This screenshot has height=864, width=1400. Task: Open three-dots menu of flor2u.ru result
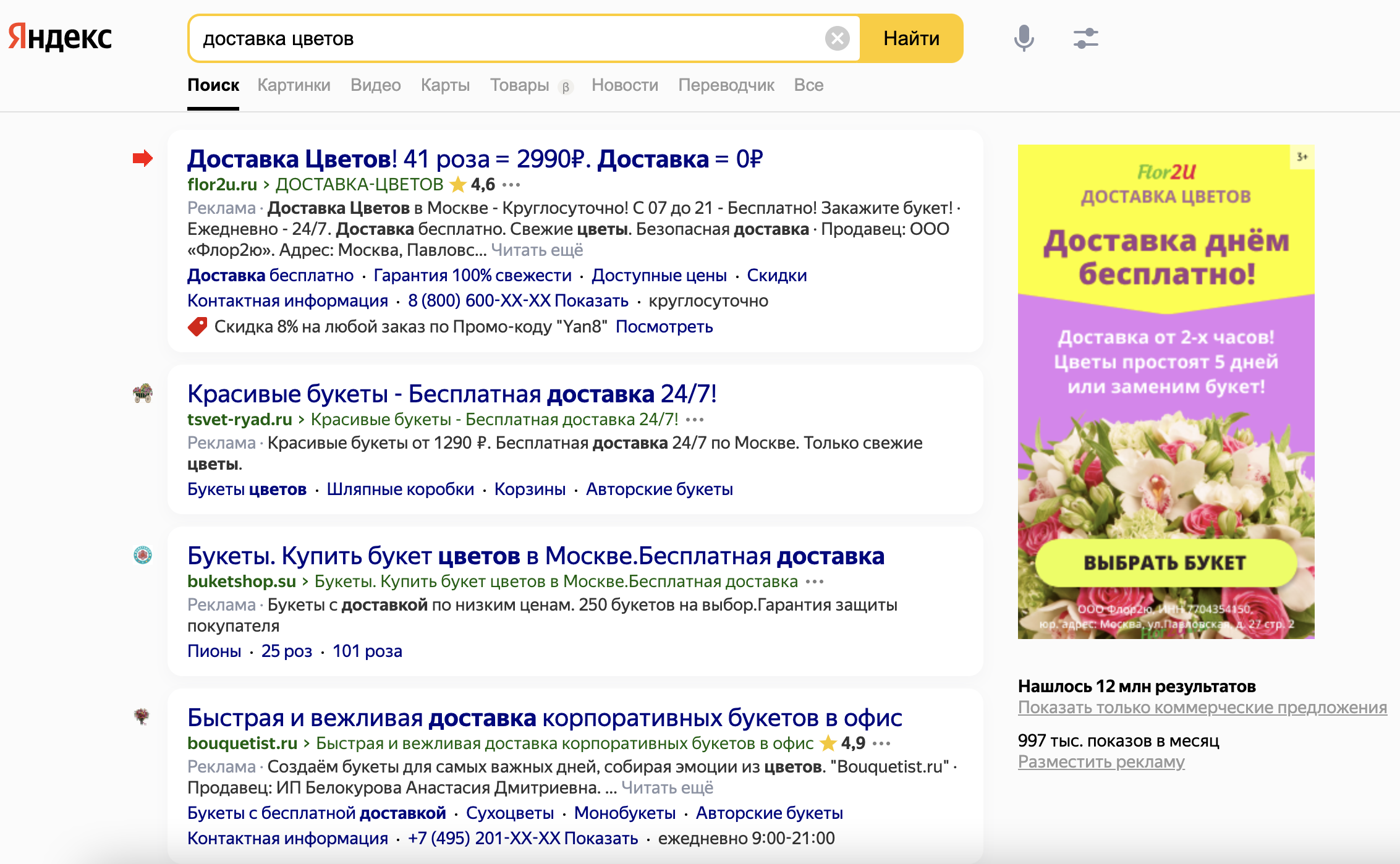click(511, 184)
